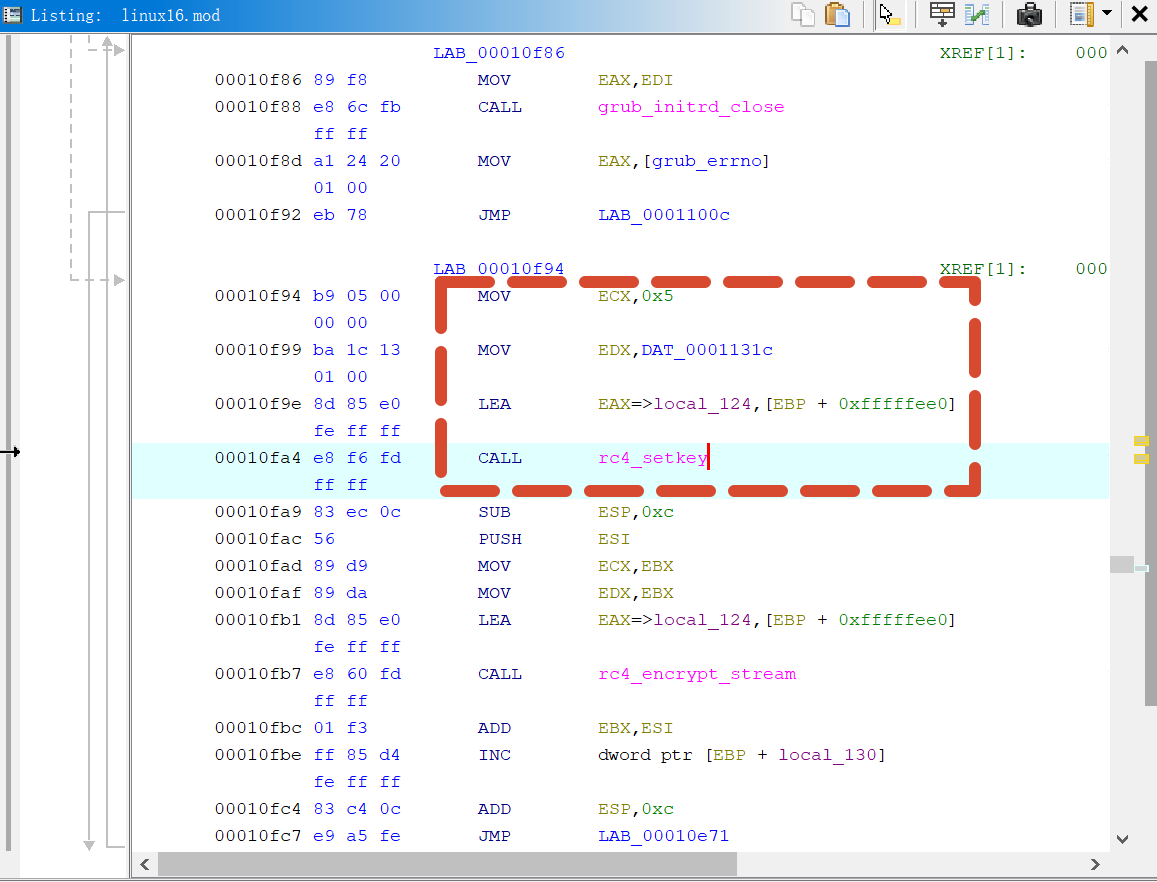Click the Copy icon in Listing toolbar
This screenshot has height=882, width=1157.
[x=803, y=15]
